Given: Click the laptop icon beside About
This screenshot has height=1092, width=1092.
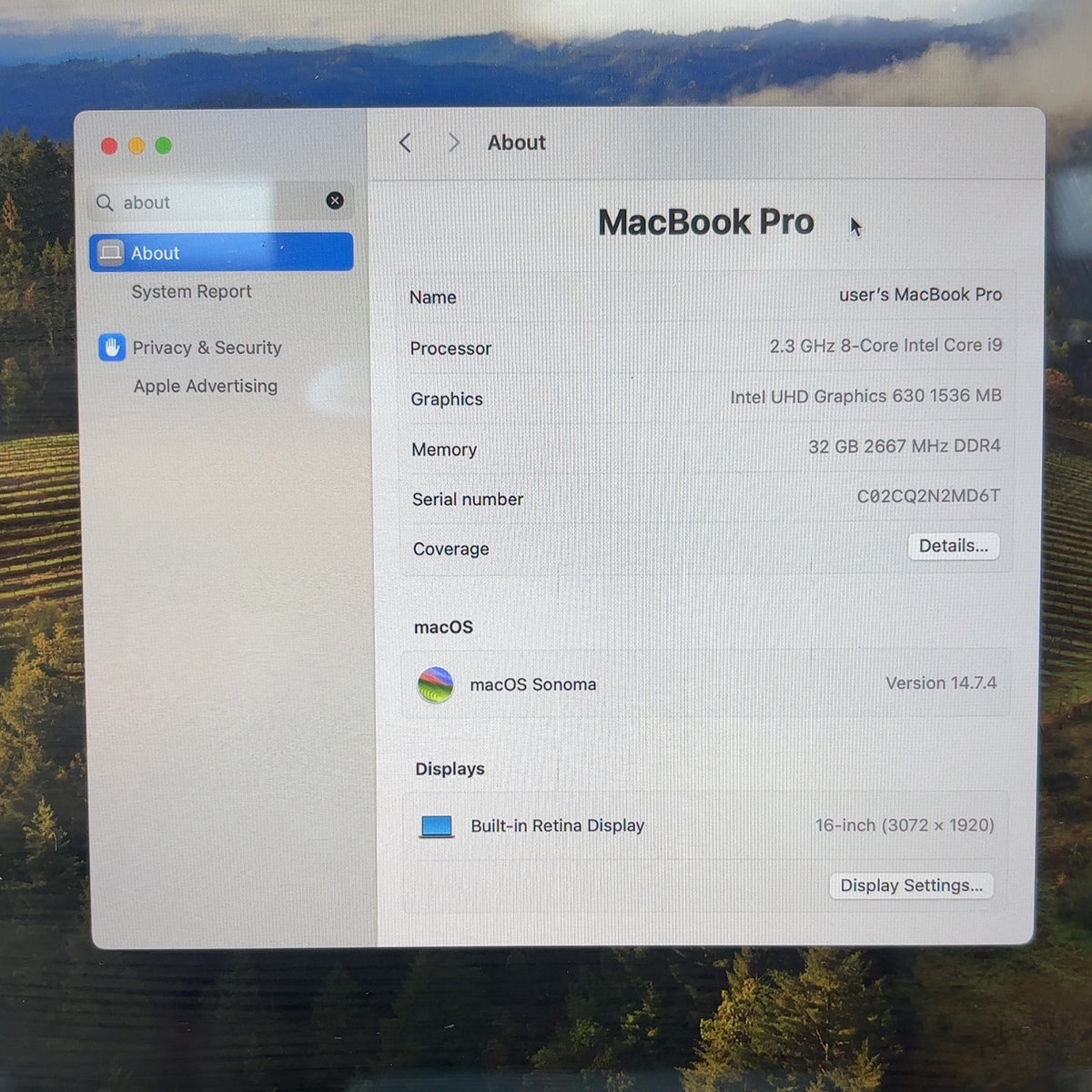Looking at the screenshot, I should pyautogui.click(x=111, y=252).
